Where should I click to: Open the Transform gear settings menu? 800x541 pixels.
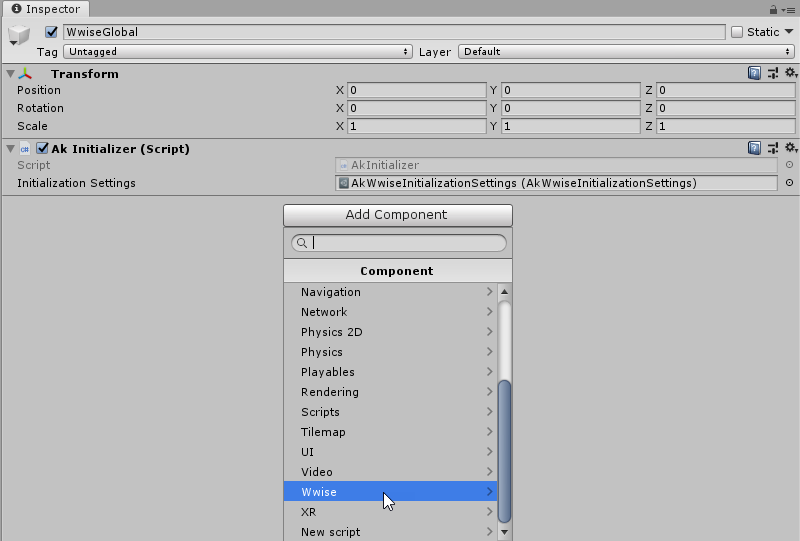pos(790,73)
